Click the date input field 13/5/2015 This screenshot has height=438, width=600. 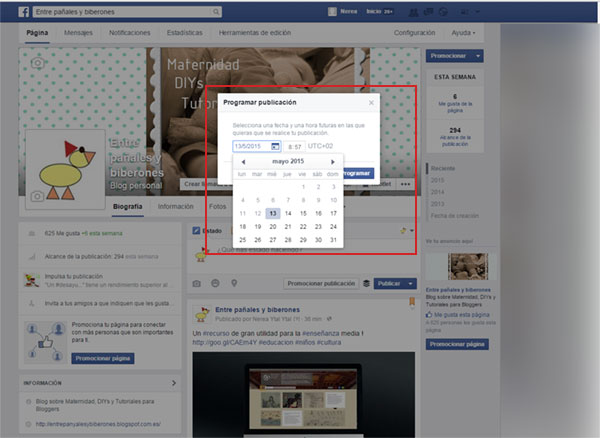click(x=257, y=146)
